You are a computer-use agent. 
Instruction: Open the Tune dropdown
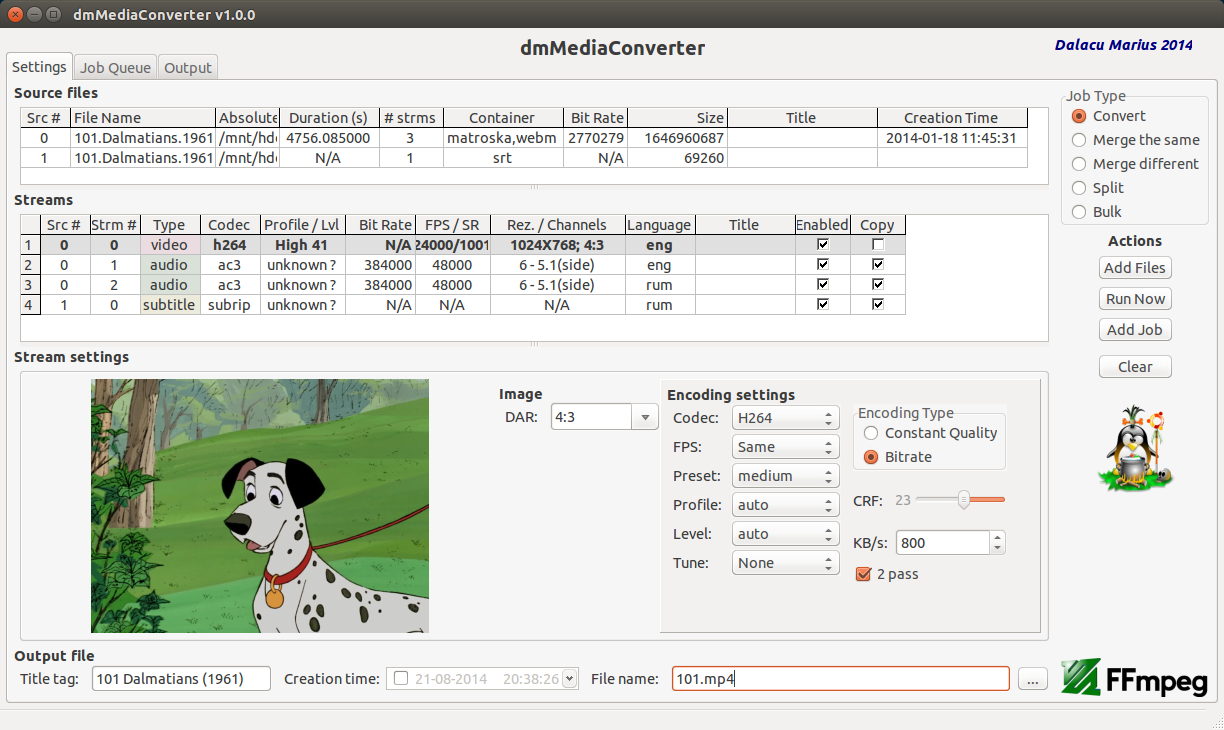pyautogui.click(x=785, y=563)
